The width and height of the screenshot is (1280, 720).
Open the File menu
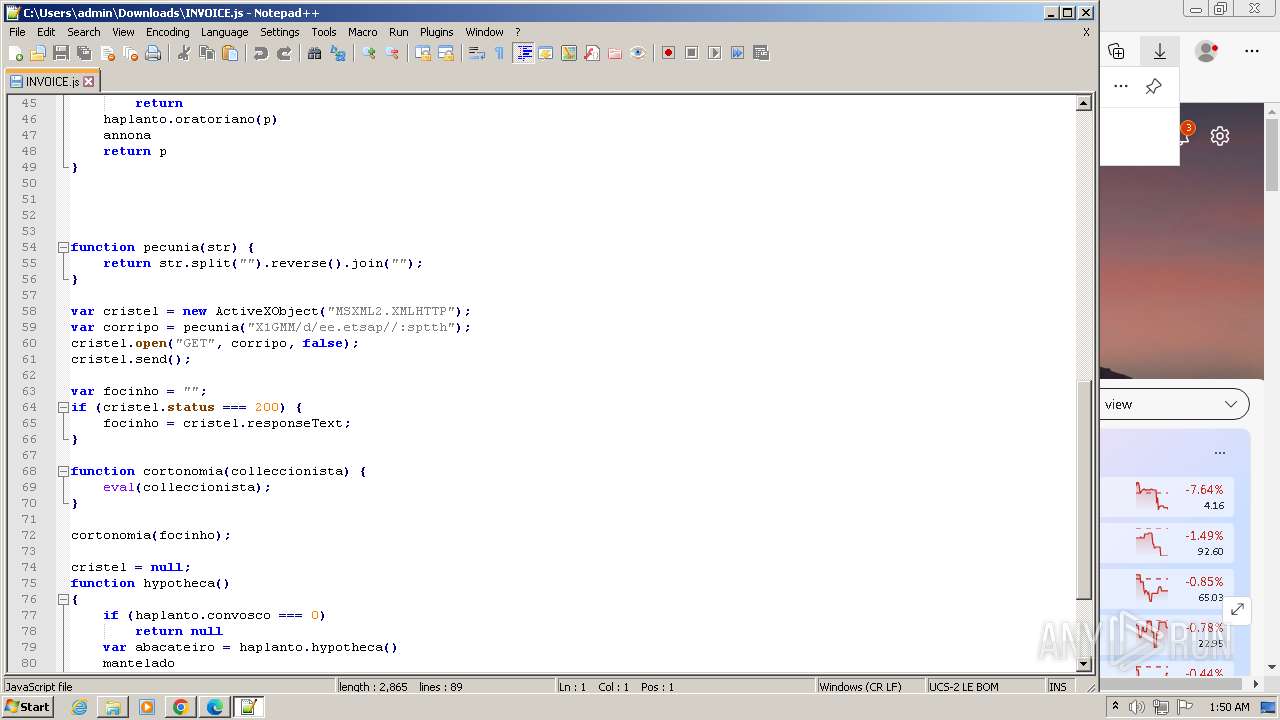click(17, 32)
